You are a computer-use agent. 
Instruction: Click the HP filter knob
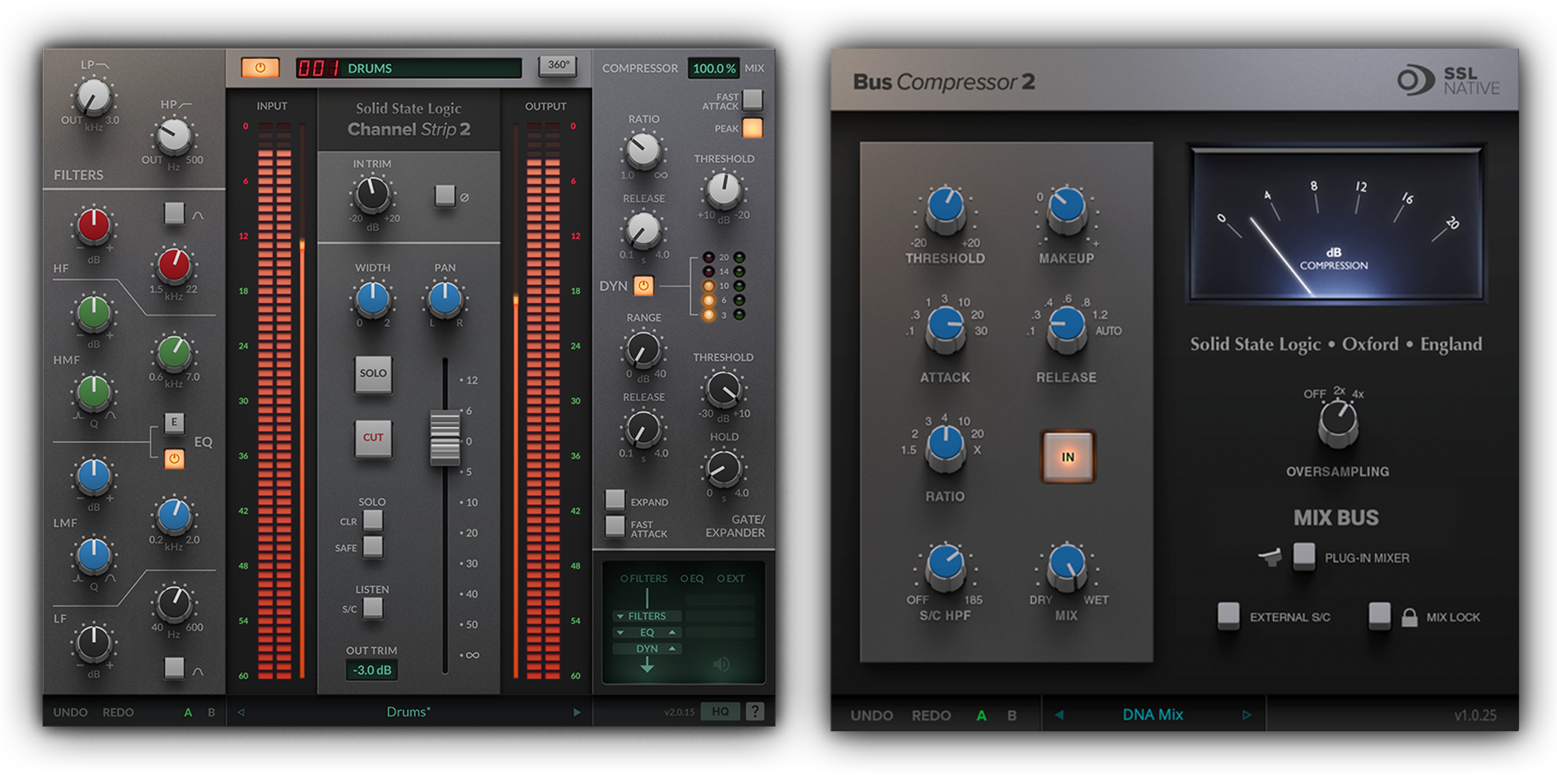click(174, 137)
